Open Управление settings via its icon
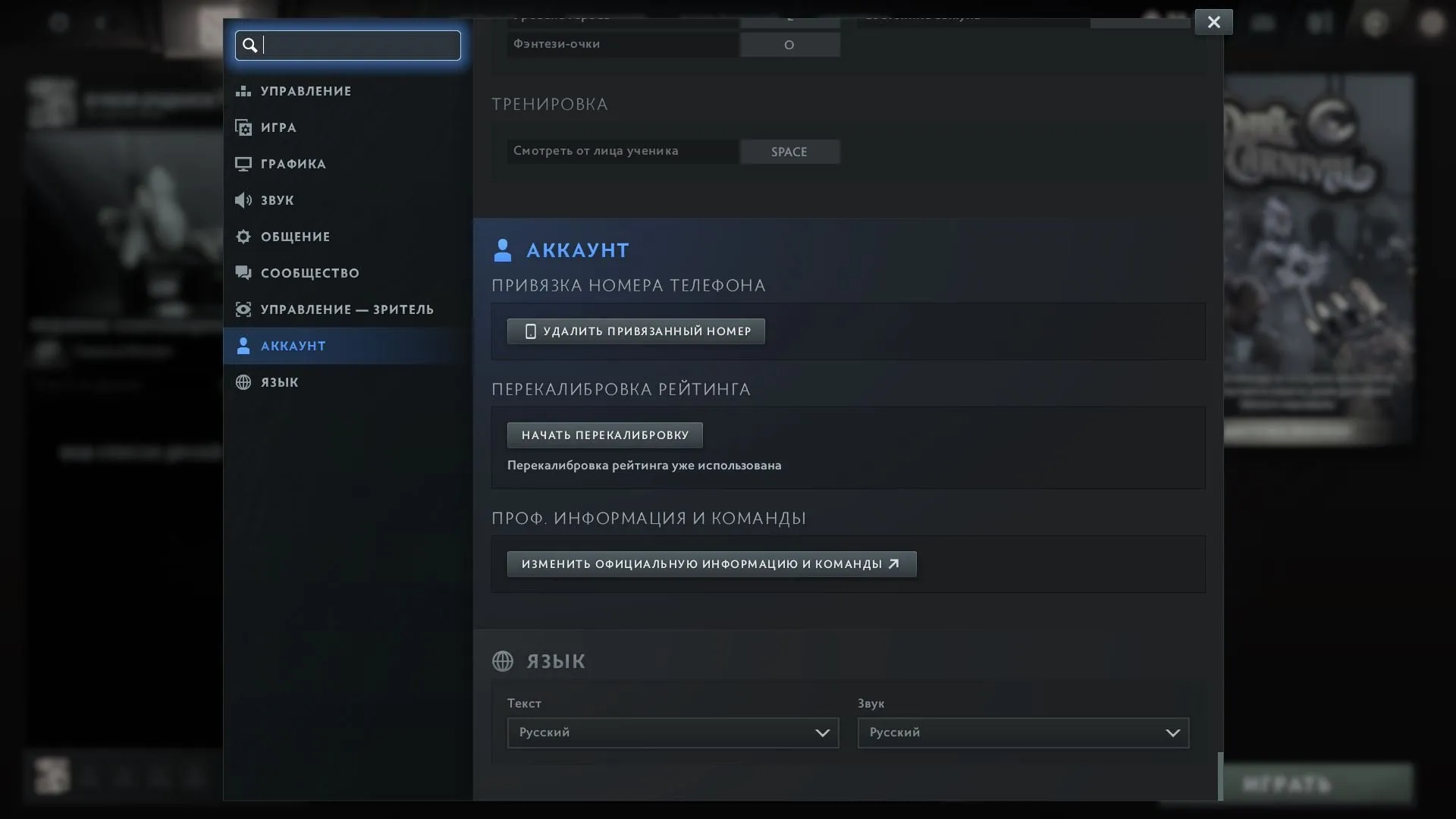The height and width of the screenshot is (819, 1456). tap(243, 91)
